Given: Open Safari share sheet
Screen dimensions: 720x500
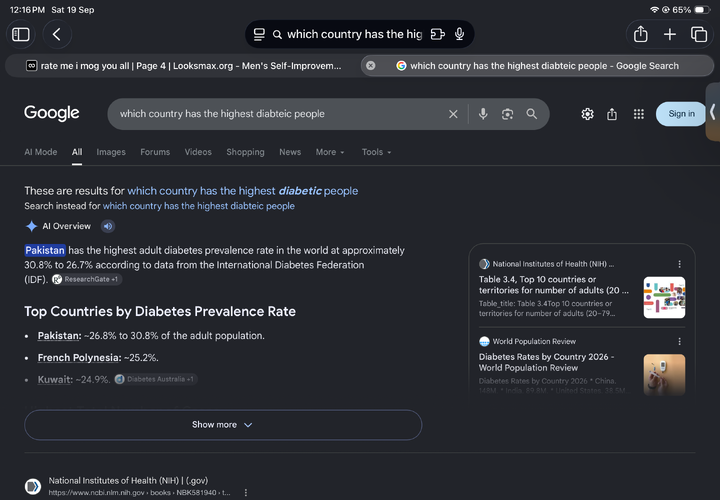Looking at the screenshot, I should [x=641, y=34].
